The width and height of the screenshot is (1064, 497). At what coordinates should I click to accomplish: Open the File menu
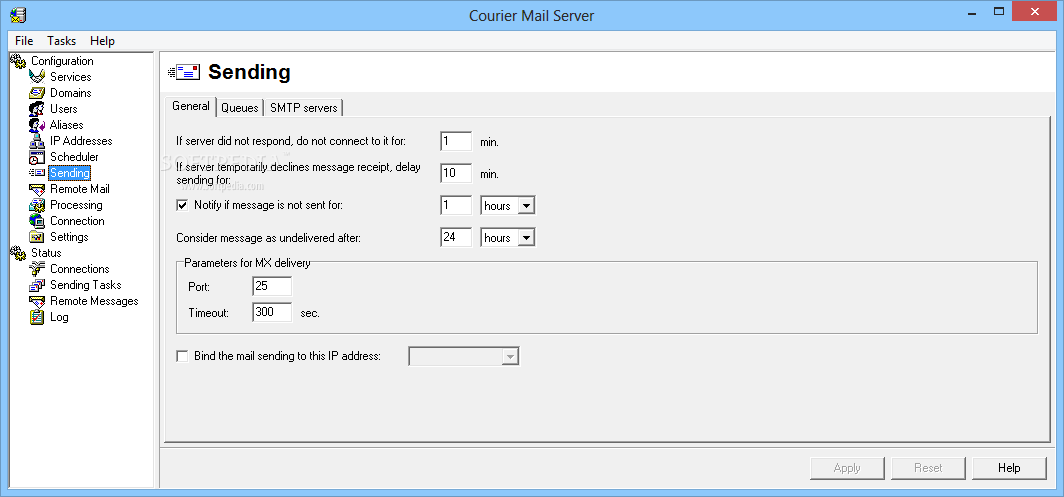[x=24, y=41]
